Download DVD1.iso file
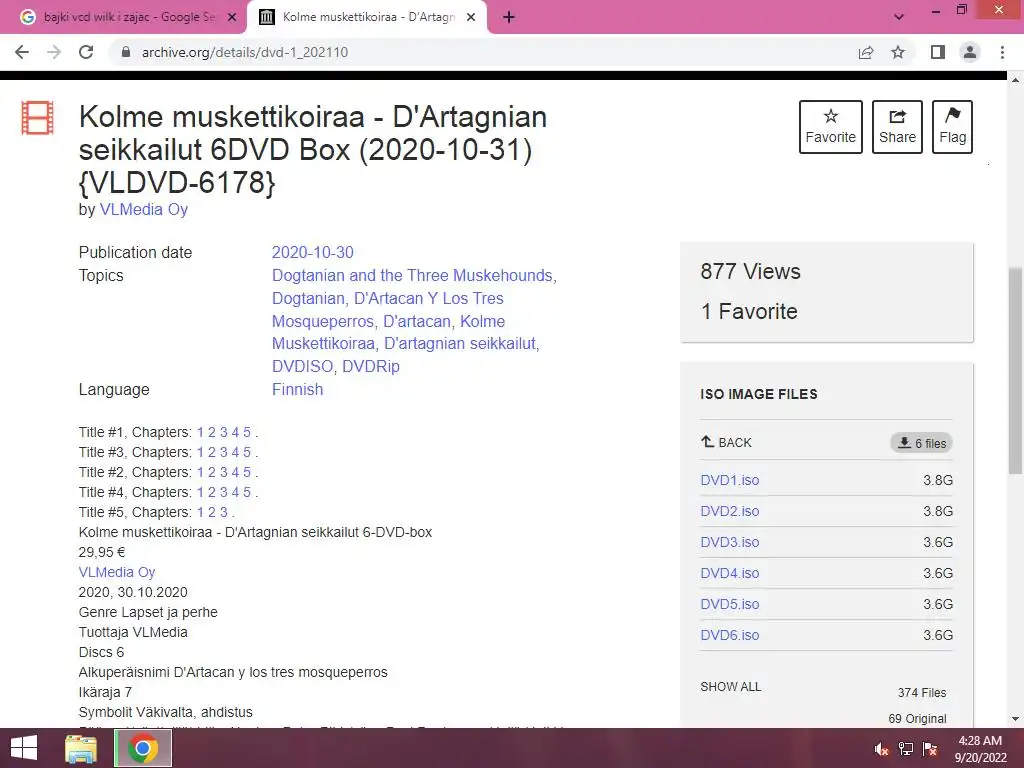 pos(729,480)
